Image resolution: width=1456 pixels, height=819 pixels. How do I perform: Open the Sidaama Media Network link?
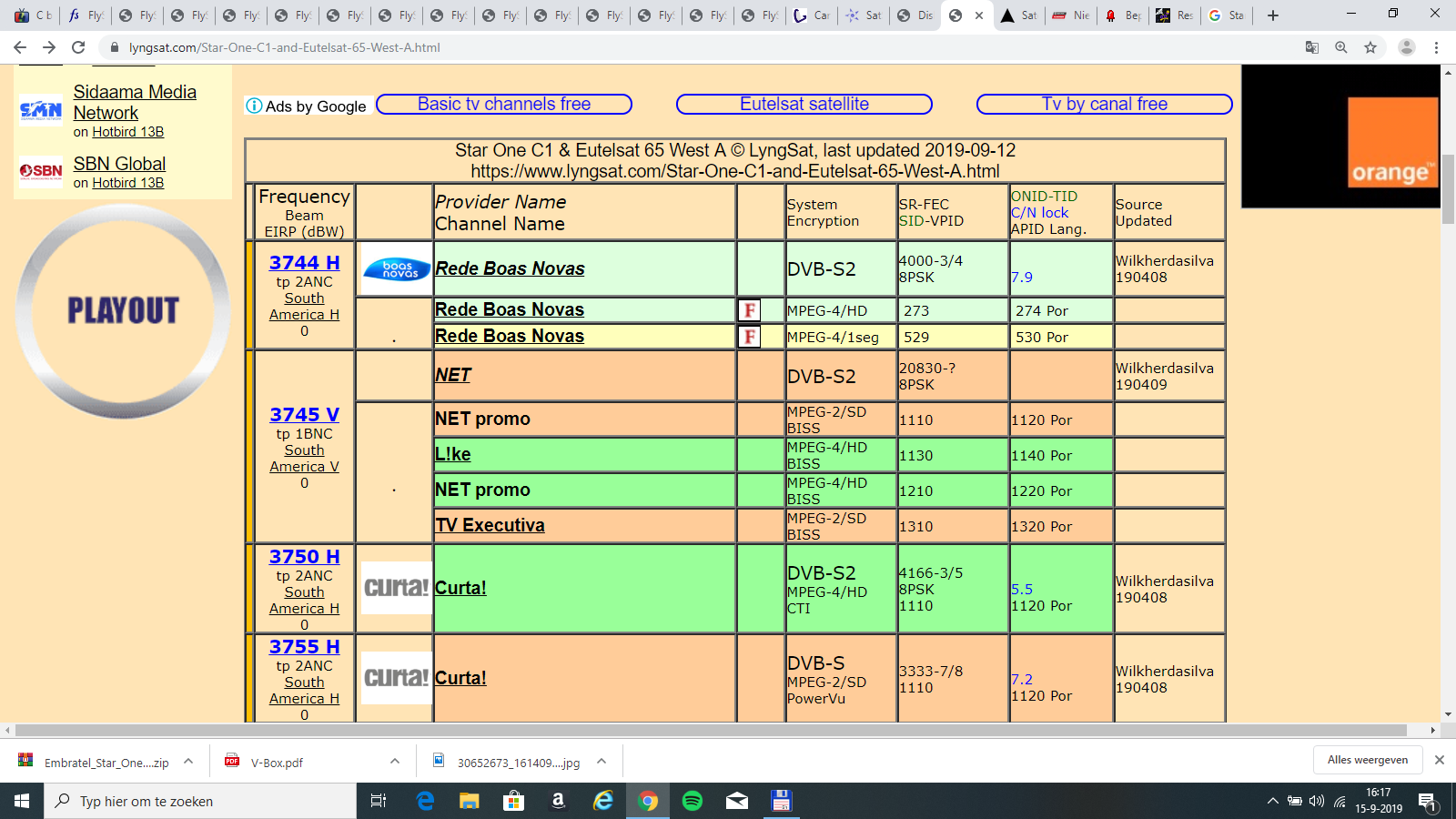135,103
